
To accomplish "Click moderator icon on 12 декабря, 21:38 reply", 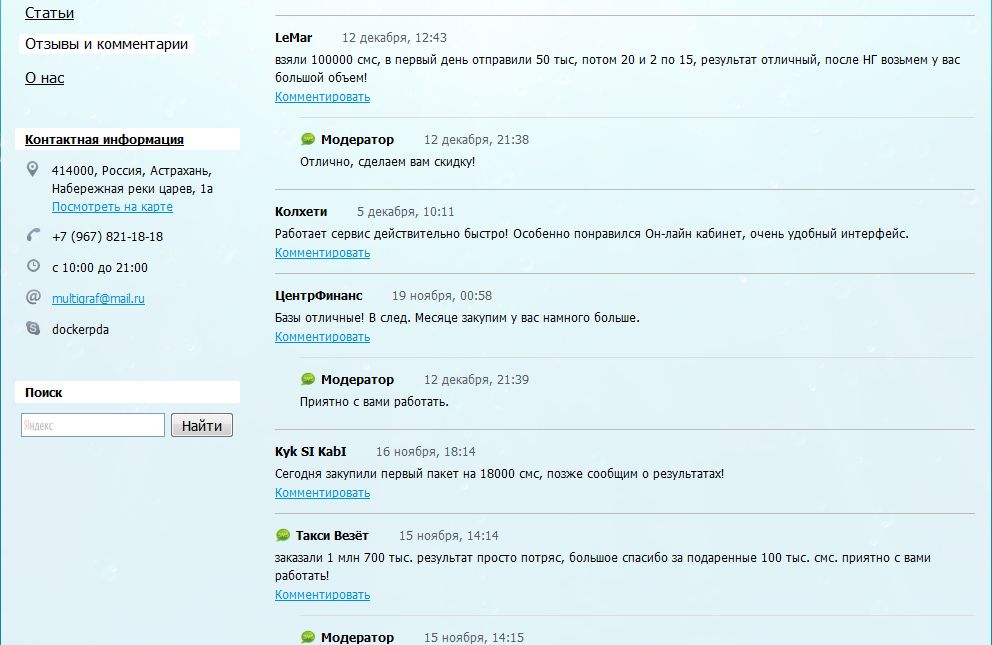I will [307, 139].
